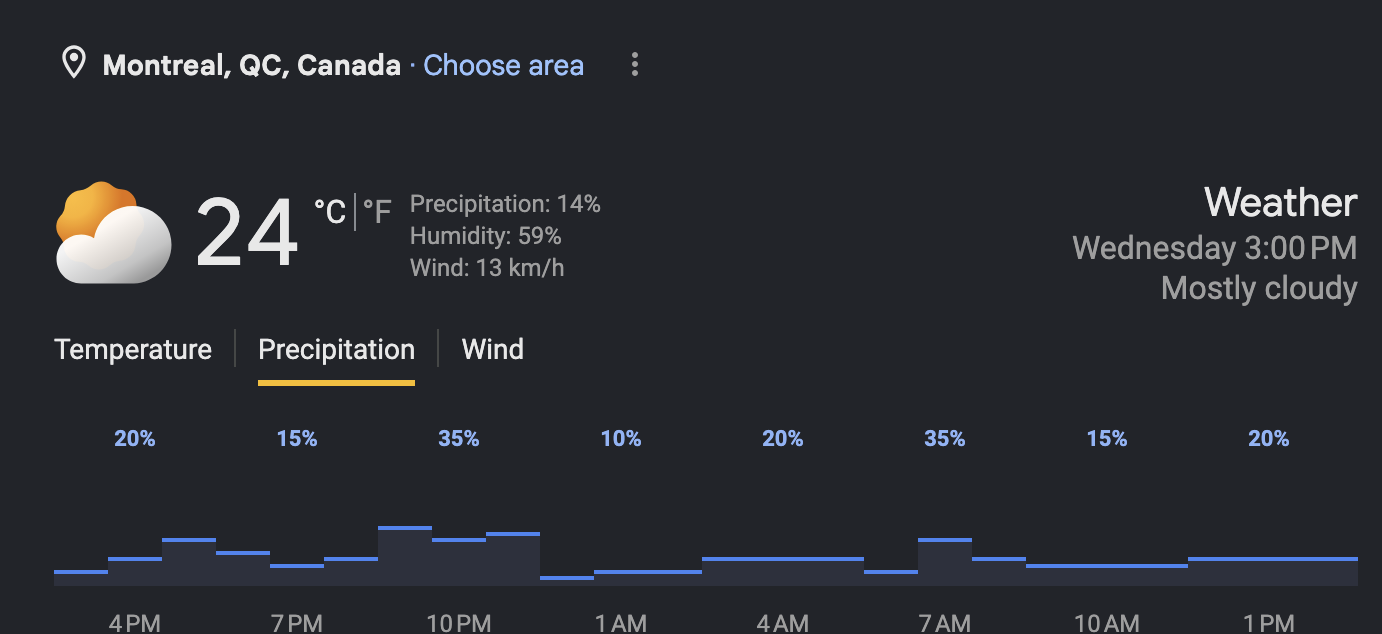Open the three-dot more options menu
This screenshot has width=1382, height=634.
pos(634,65)
